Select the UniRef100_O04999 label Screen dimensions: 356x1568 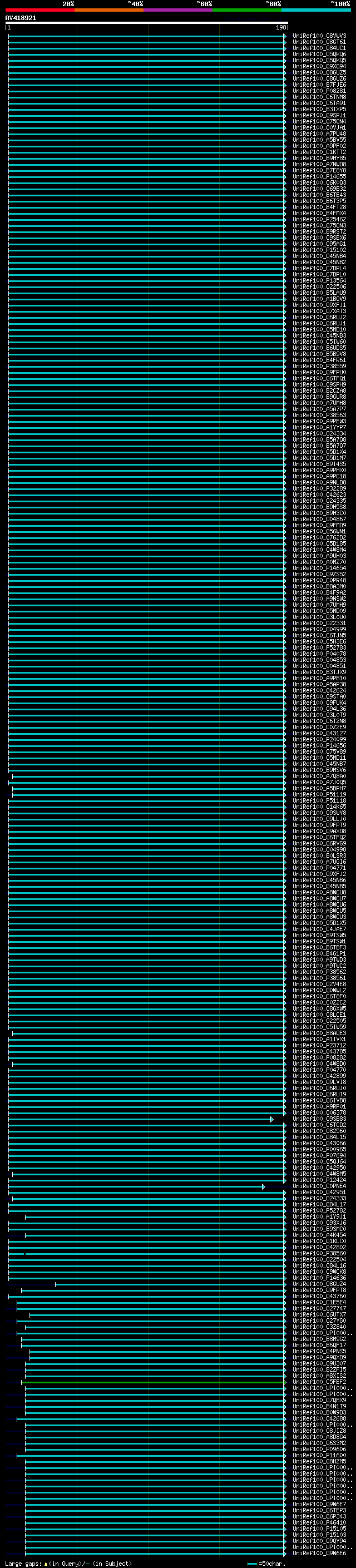click(x=319, y=630)
